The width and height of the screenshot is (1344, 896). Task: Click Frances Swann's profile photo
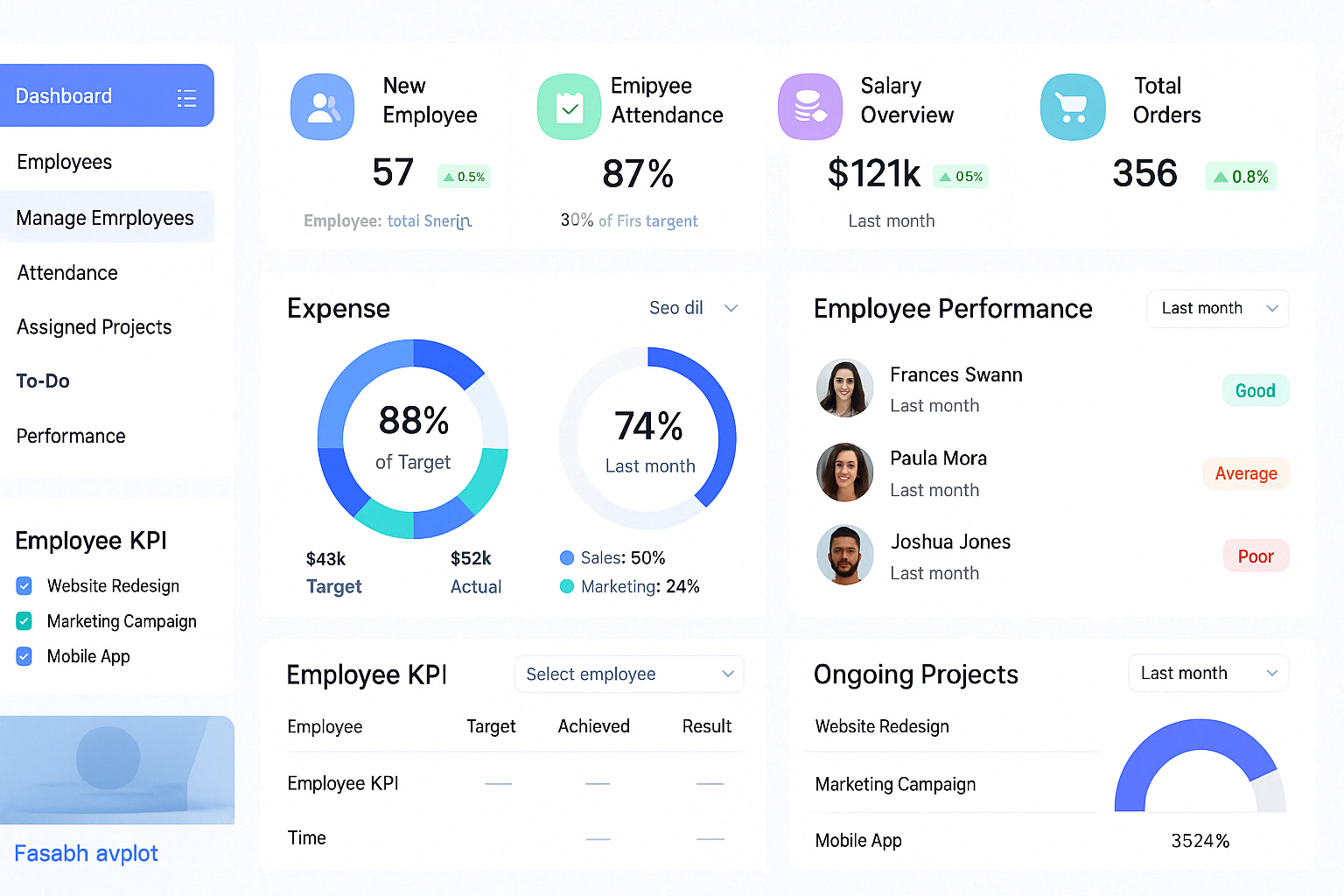coord(844,388)
